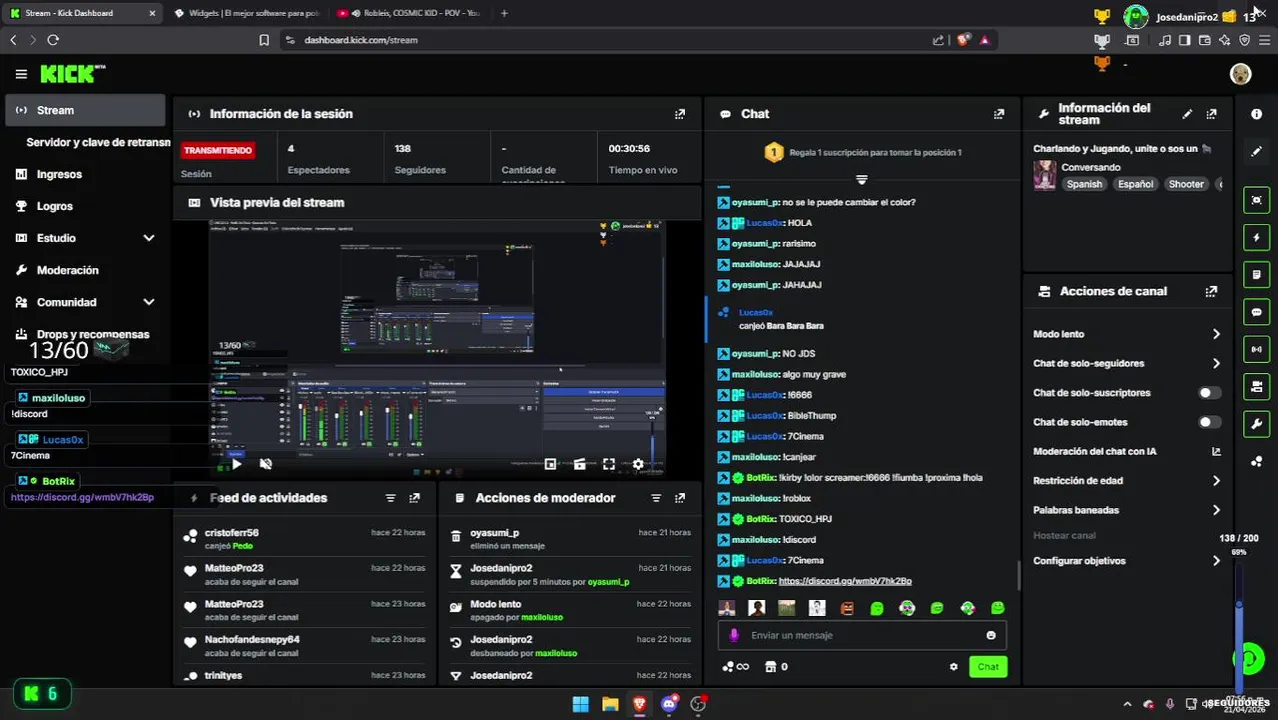
Task: Open Moderación in the sidebar
Action: [x=85, y=270]
